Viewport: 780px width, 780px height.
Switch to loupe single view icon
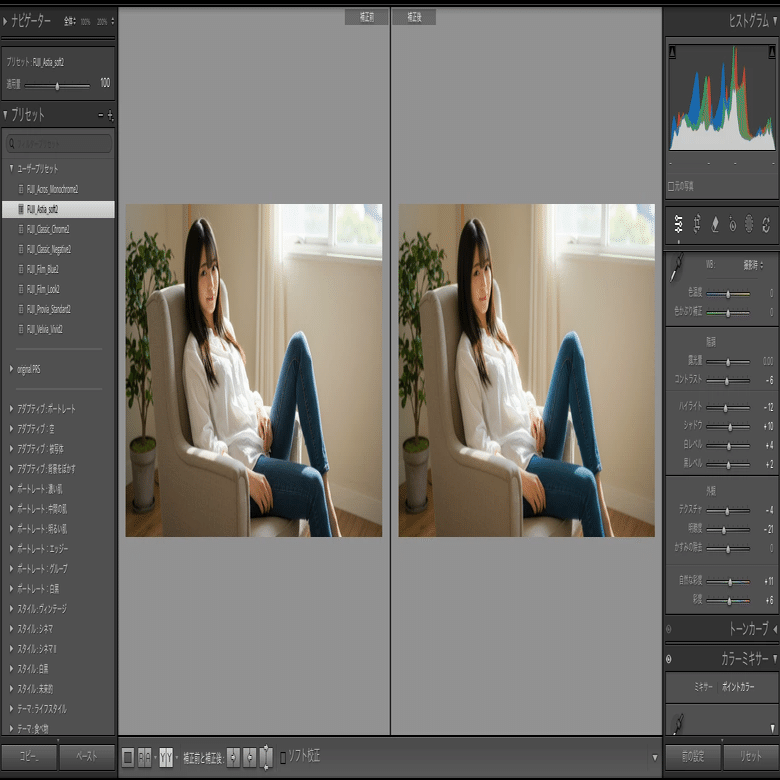pos(128,758)
